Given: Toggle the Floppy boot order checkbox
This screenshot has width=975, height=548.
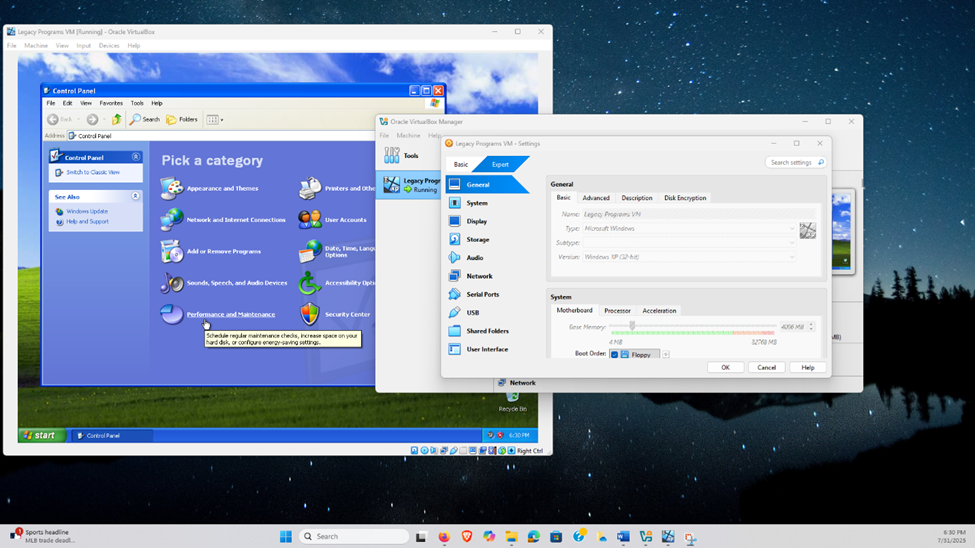Looking at the screenshot, I should (x=614, y=355).
